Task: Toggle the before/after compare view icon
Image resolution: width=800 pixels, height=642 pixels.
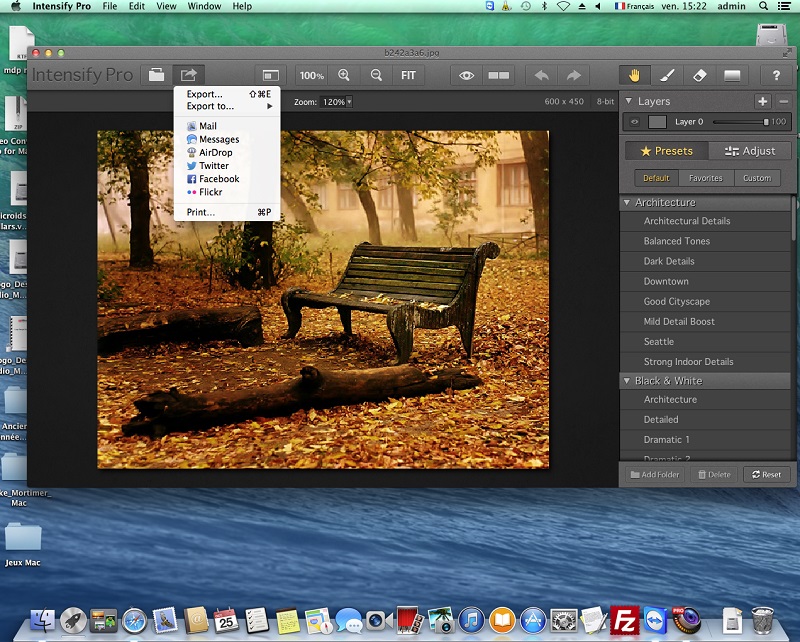Action: 498,76
